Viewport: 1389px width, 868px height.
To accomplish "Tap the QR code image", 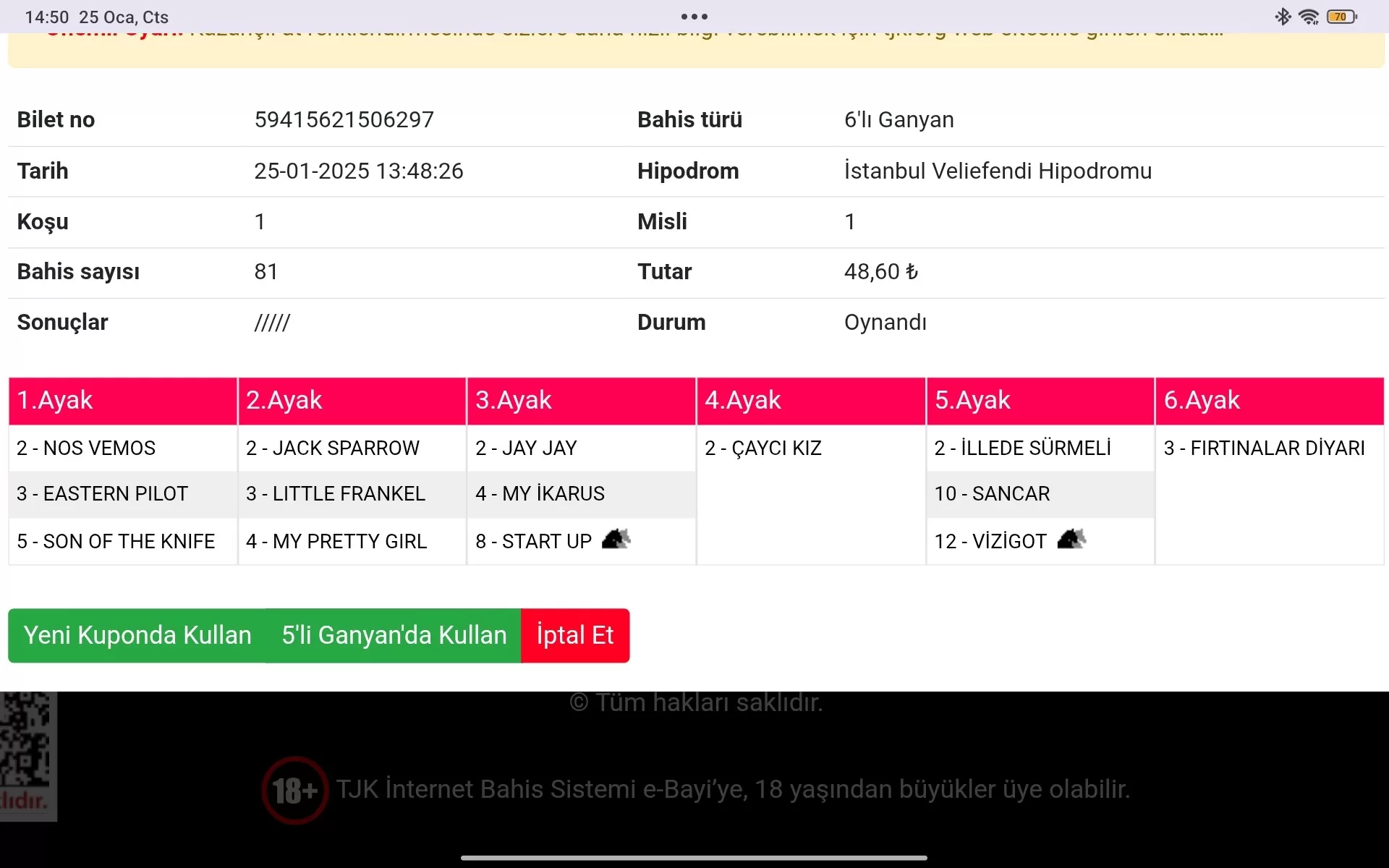I will 26,739.
